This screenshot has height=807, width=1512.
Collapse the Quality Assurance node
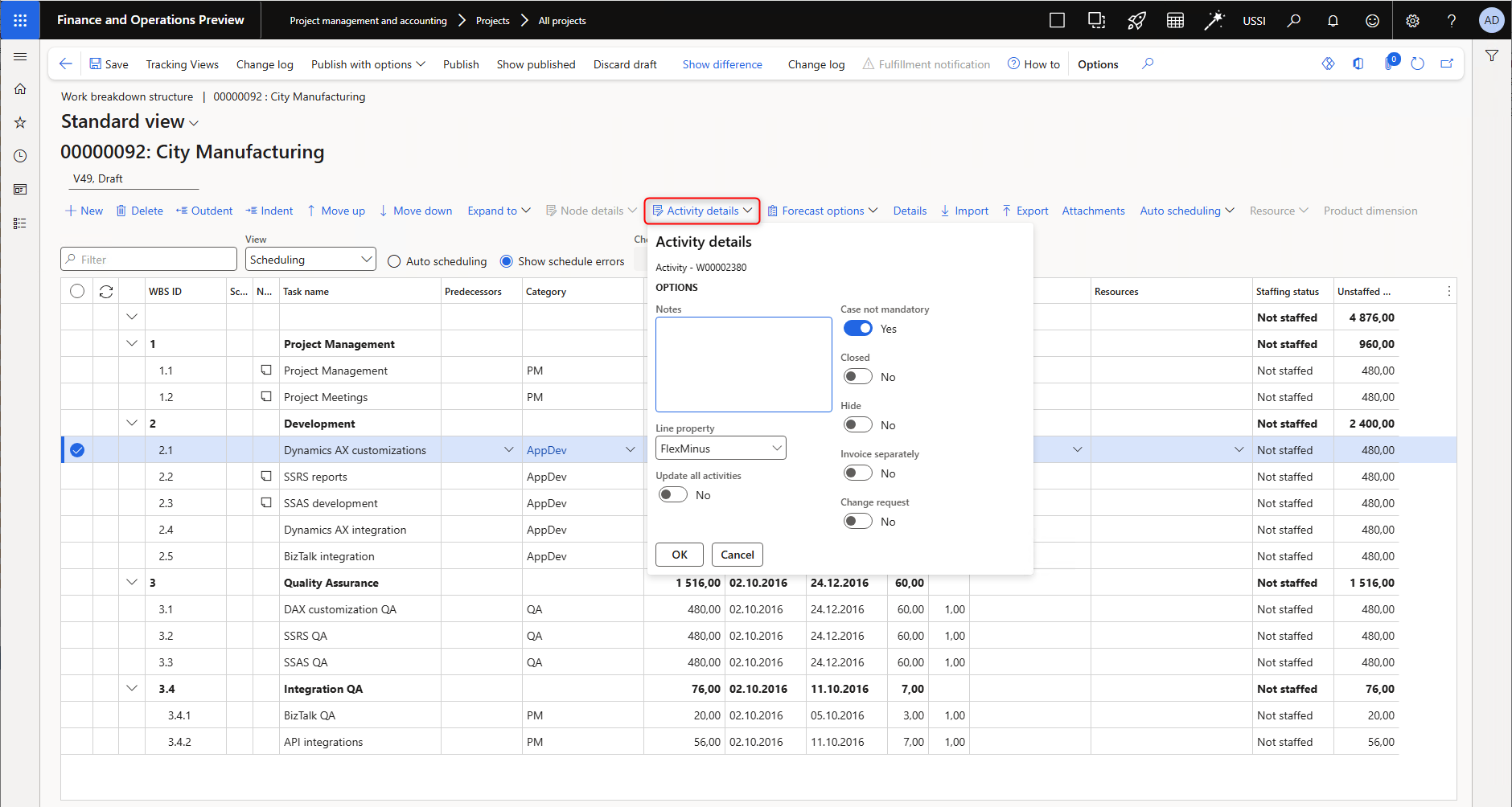(x=132, y=582)
